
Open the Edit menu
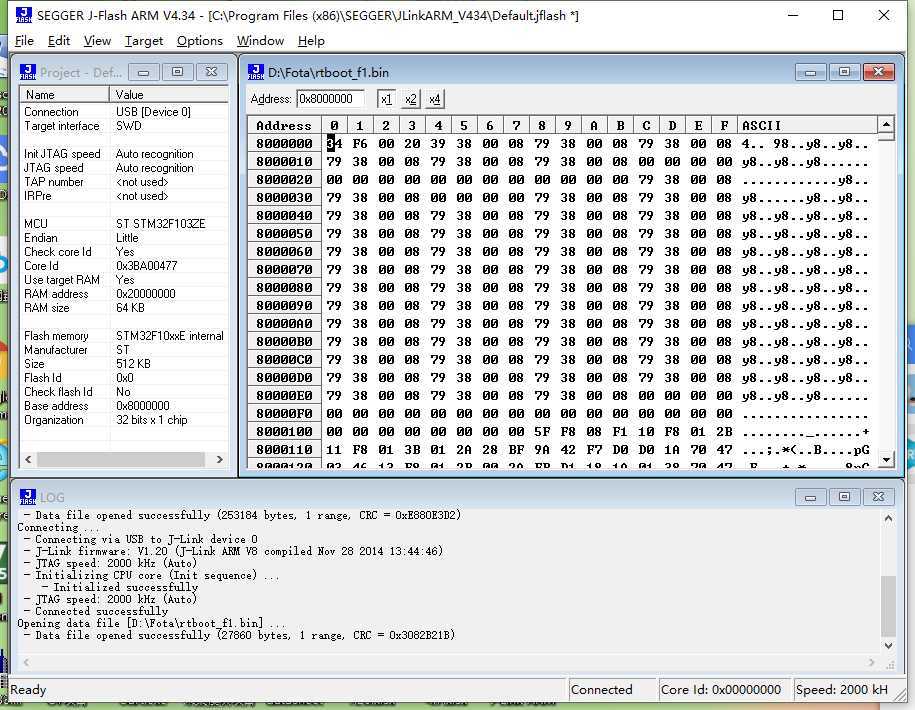(59, 41)
